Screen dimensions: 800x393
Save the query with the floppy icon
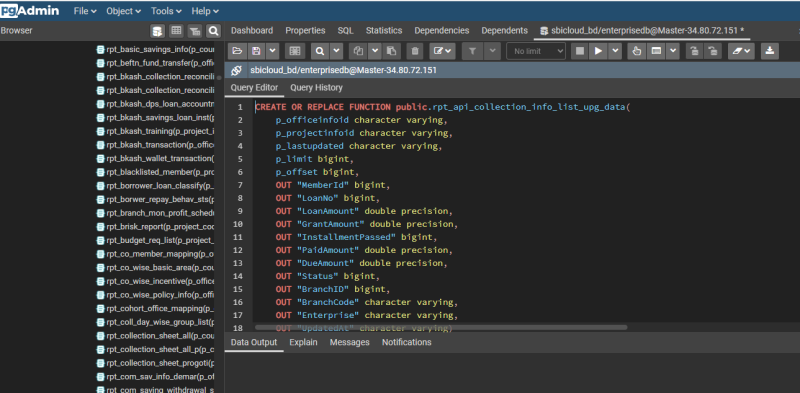[256, 51]
